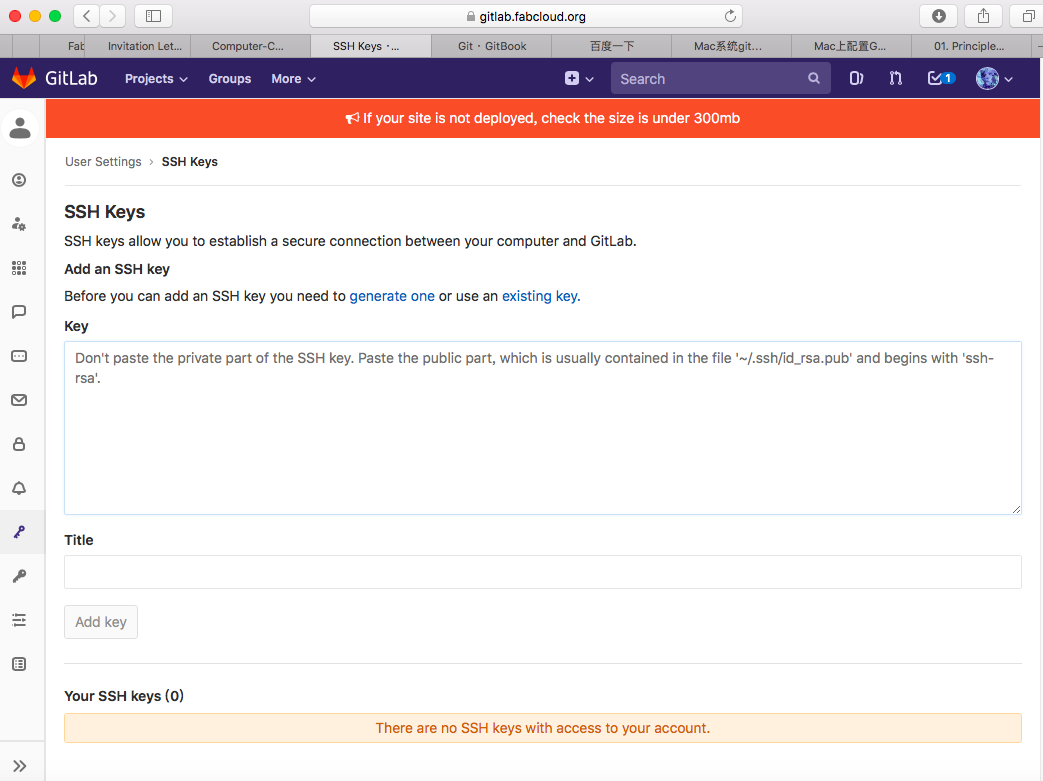Open Account settings sidebar icon
1043x781 pixels.
19,224
